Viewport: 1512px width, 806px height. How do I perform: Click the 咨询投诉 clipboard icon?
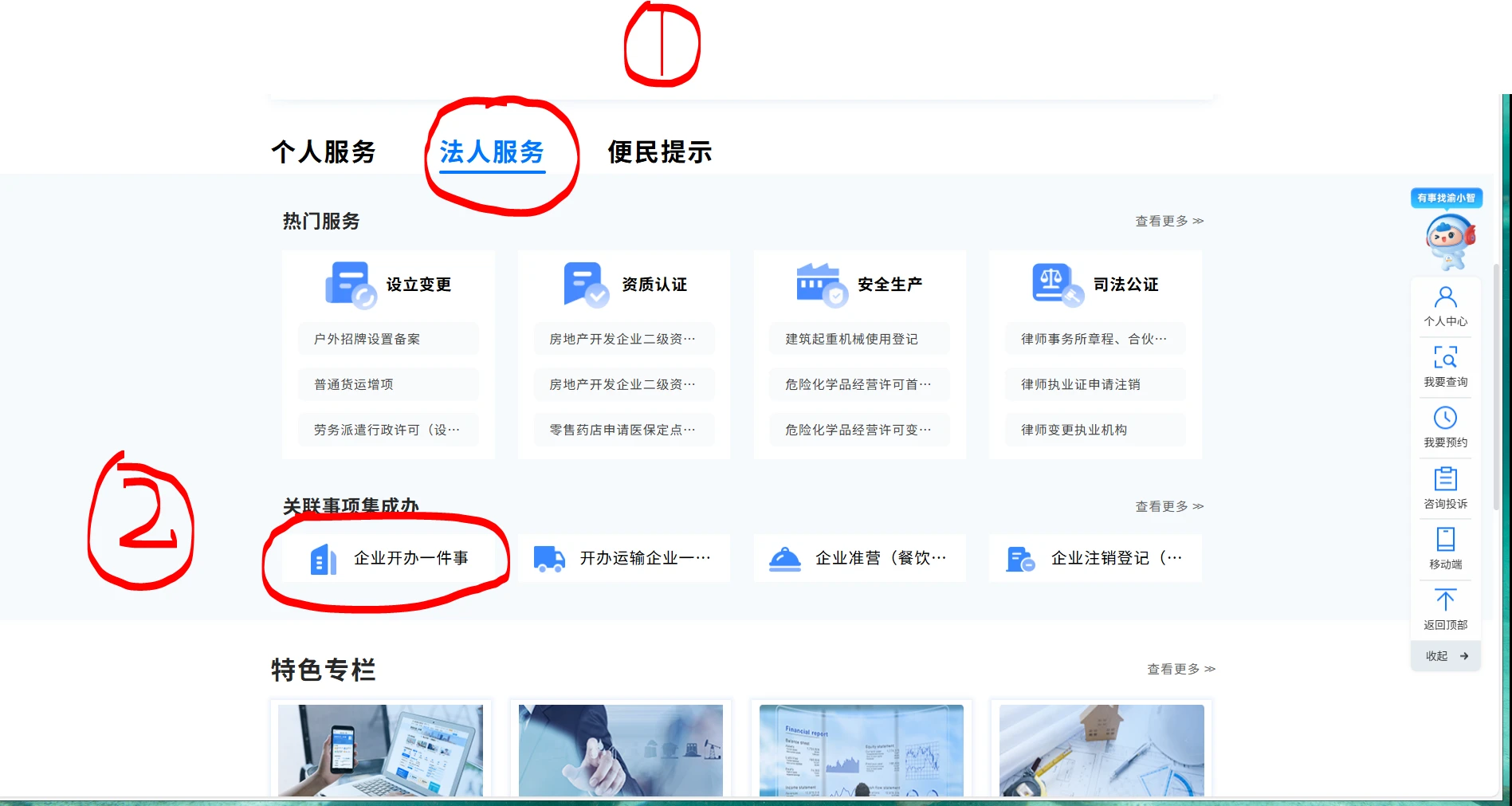[1445, 479]
